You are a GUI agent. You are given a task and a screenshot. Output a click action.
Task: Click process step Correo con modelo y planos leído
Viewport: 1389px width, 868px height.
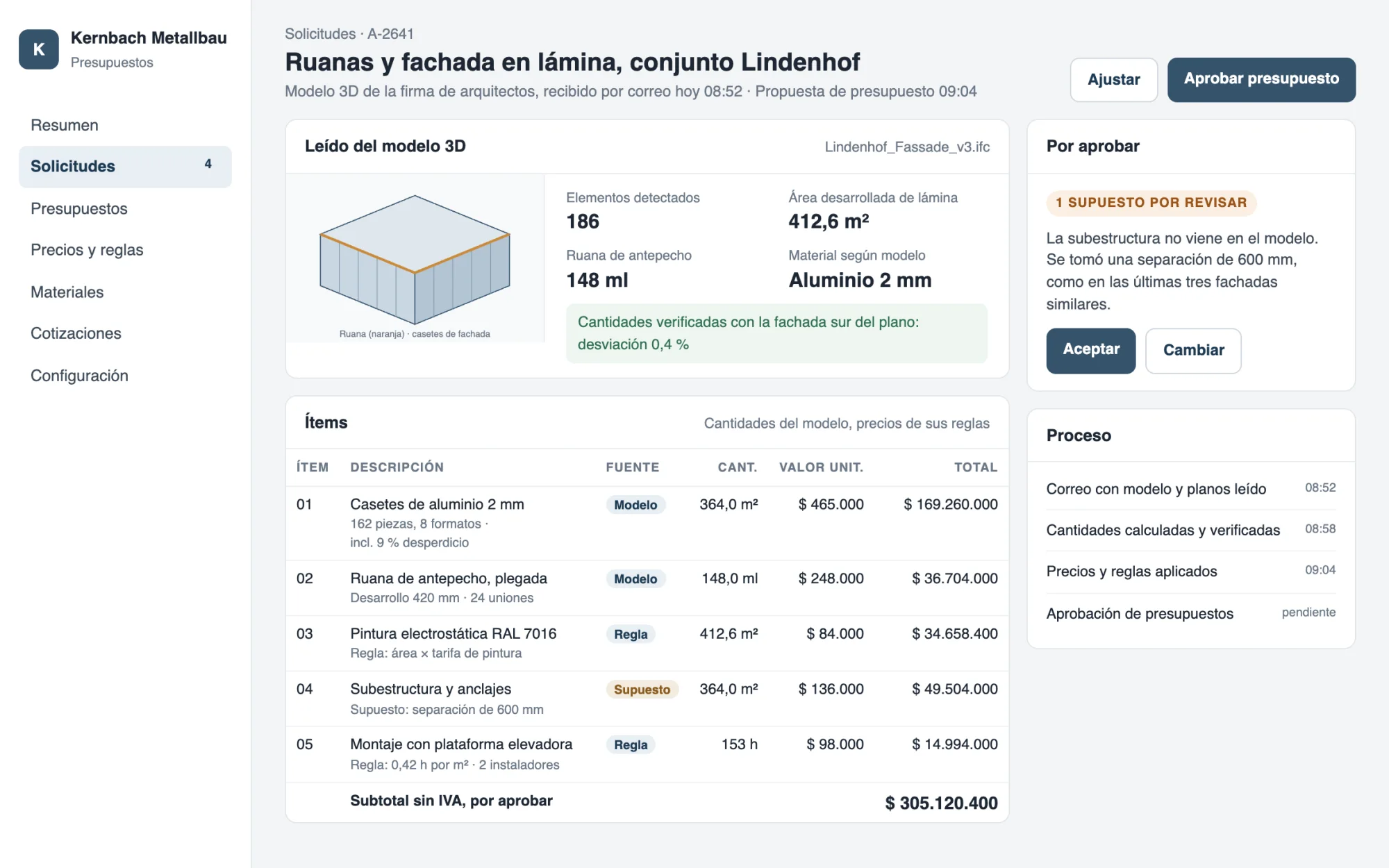1191,489
